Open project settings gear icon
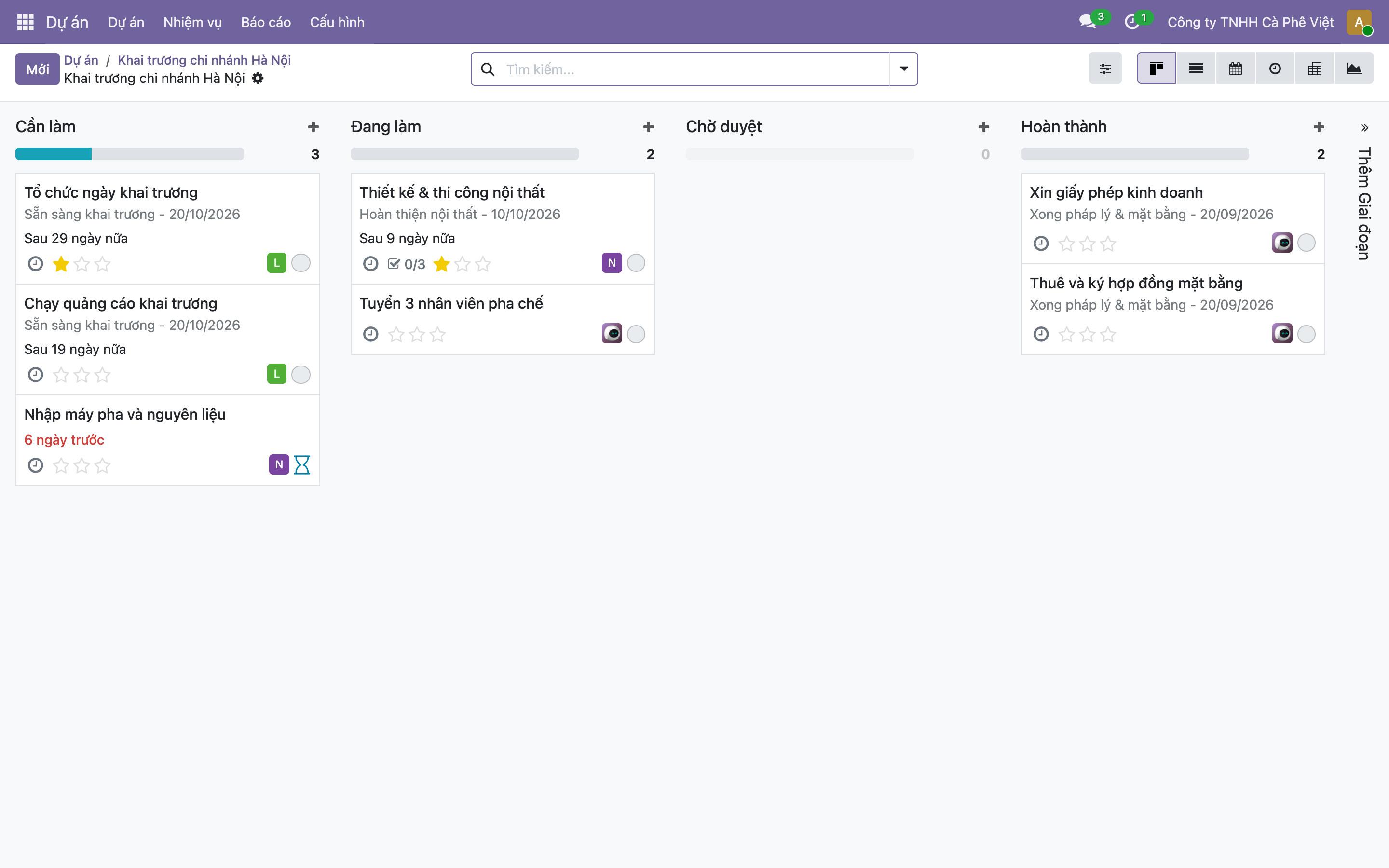The width and height of the screenshot is (1389, 868). pyautogui.click(x=258, y=78)
